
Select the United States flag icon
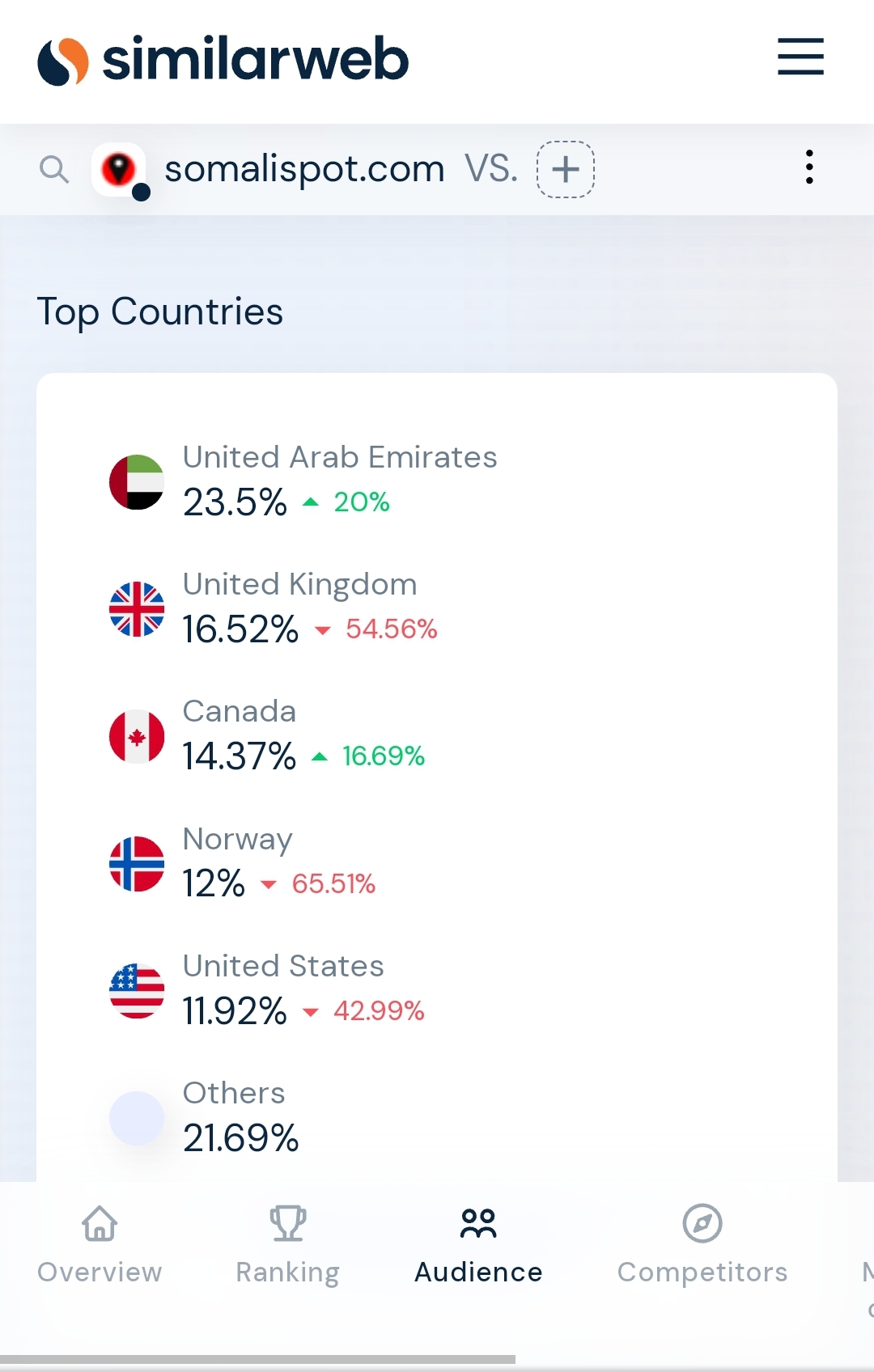[137, 991]
